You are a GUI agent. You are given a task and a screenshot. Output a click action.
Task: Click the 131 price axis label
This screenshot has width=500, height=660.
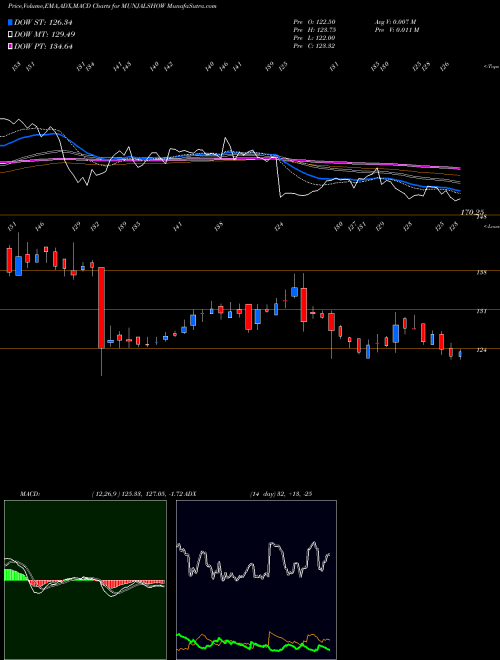(x=481, y=311)
